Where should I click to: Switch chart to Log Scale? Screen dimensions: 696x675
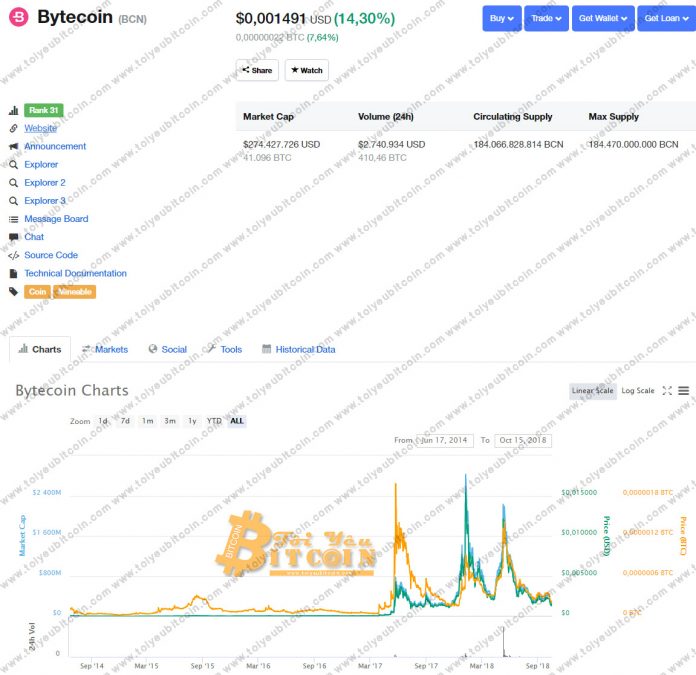pyautogui.click(x=638, y=391)
